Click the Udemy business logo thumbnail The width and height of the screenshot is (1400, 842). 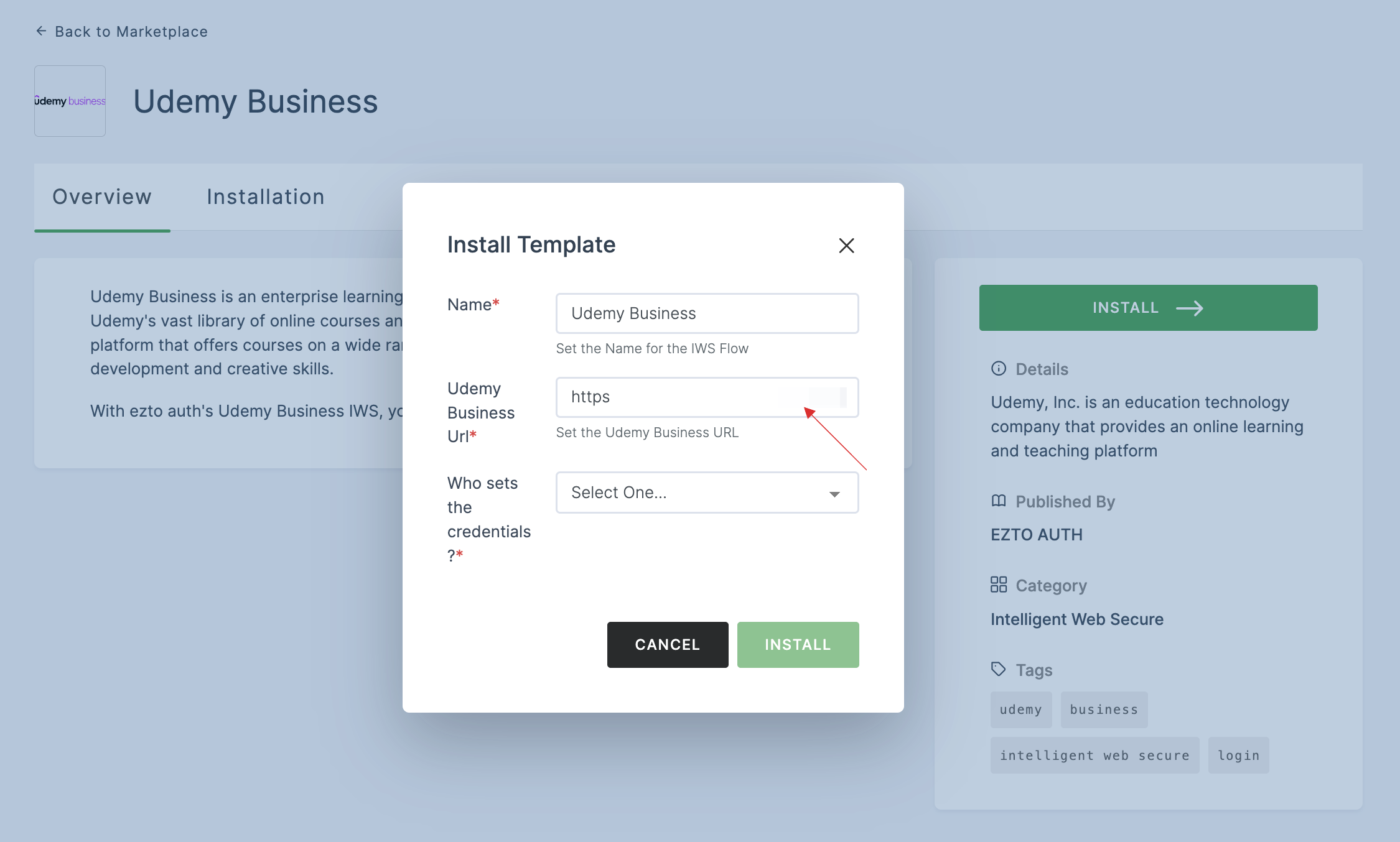point(70,101)
